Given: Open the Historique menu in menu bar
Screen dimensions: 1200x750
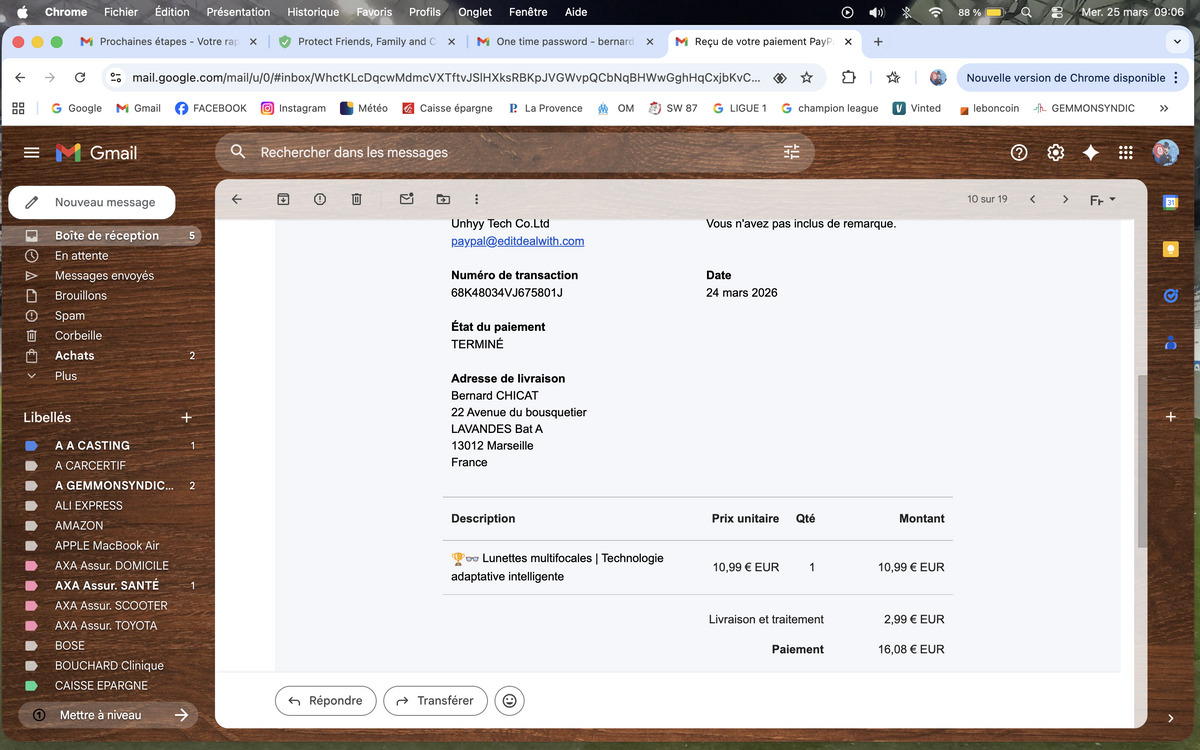Looking at the screenshot, I should tap(313, 12).
